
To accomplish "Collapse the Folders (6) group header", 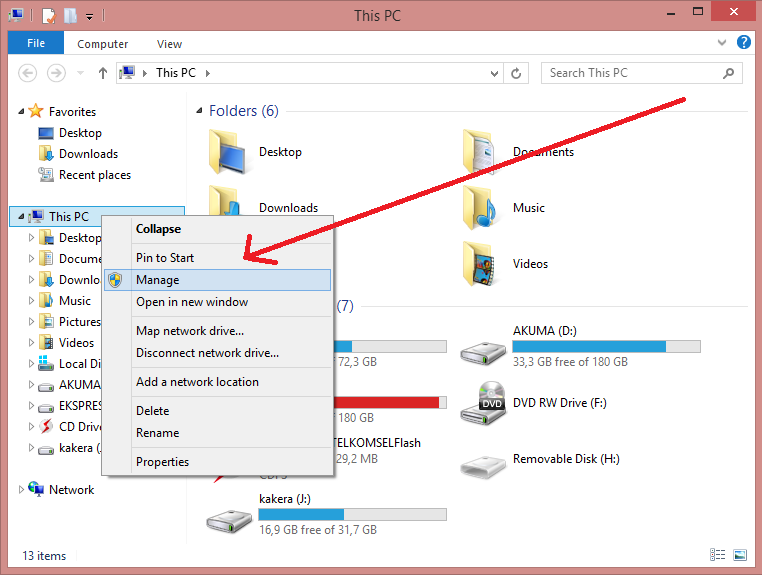I will point(199,111).
